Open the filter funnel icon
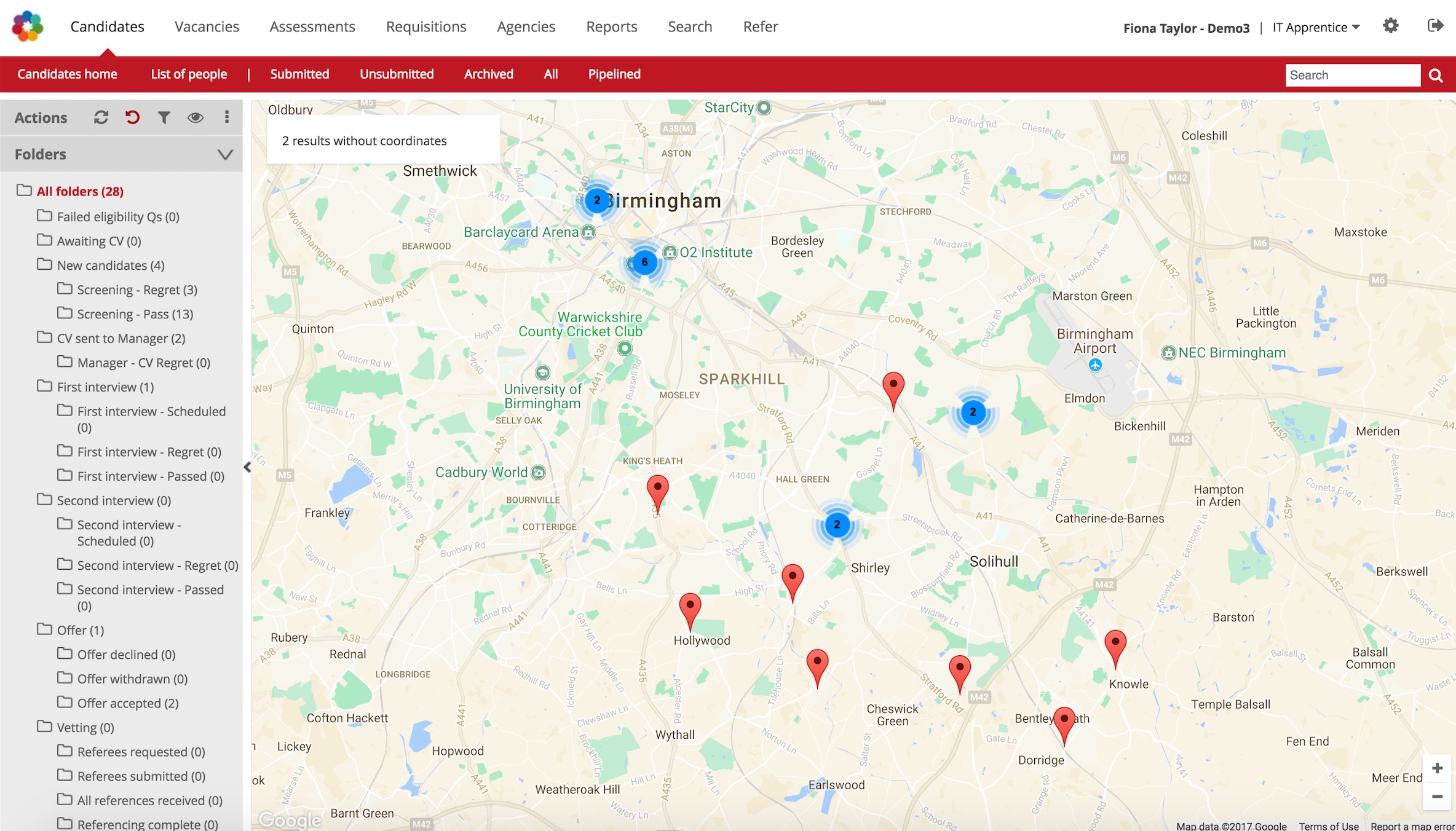Screen dimensions: 1456x831 [164, 117]
